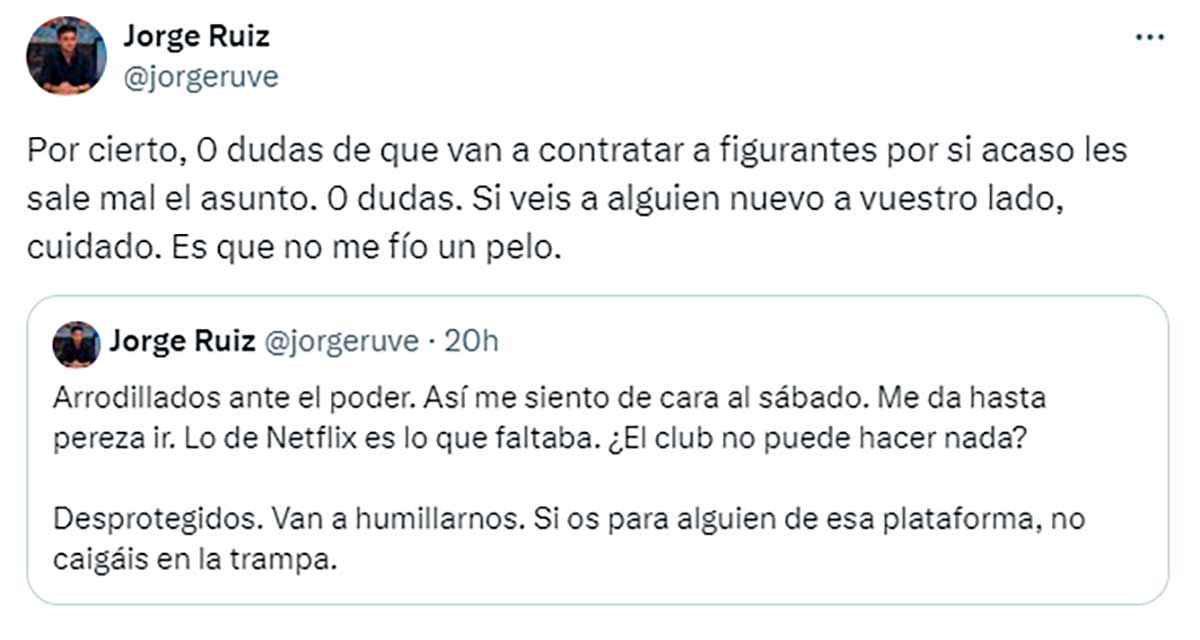Click the last quoted line "caigáis en la trampa."

click(x=193, y=560)
